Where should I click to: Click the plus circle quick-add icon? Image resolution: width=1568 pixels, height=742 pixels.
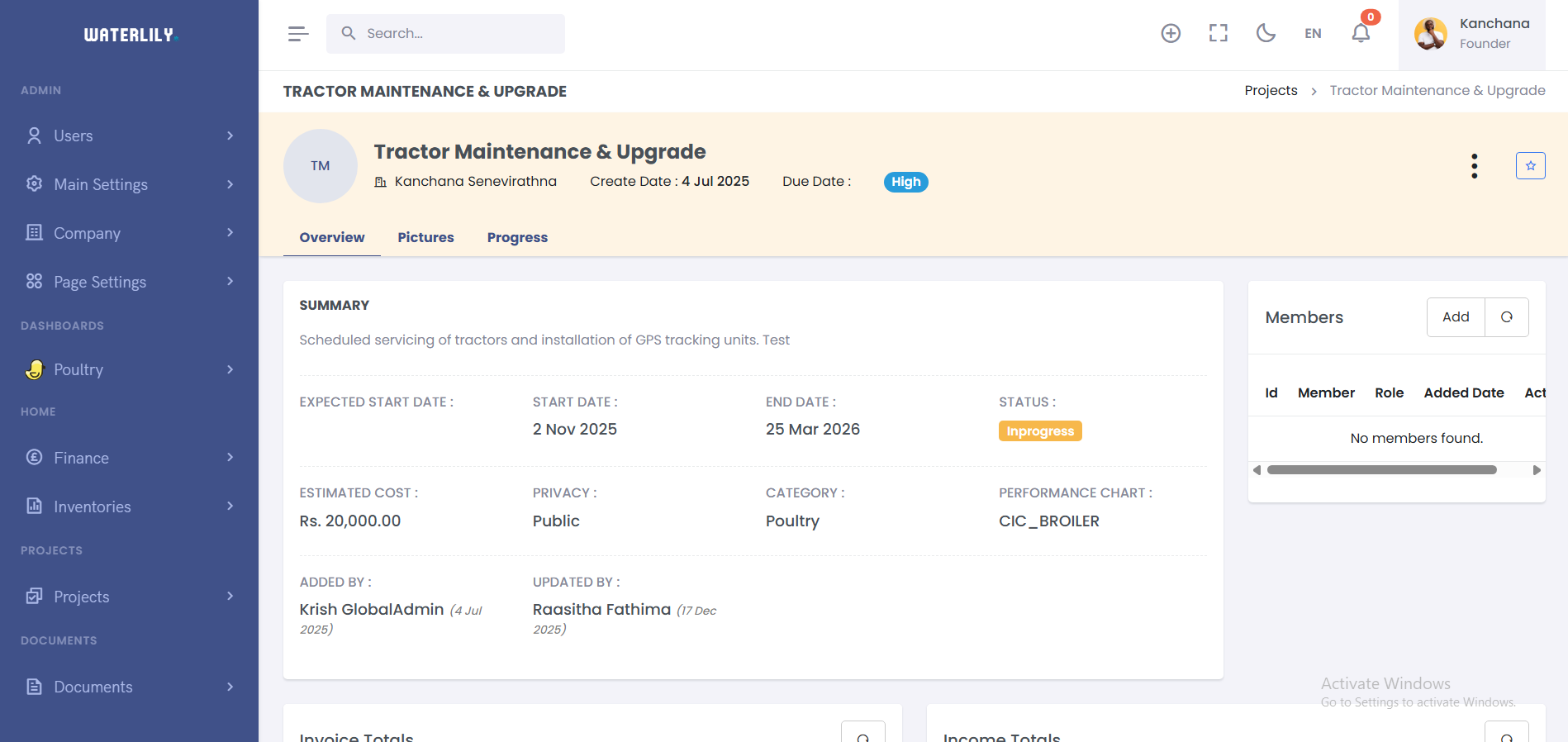1171,33
